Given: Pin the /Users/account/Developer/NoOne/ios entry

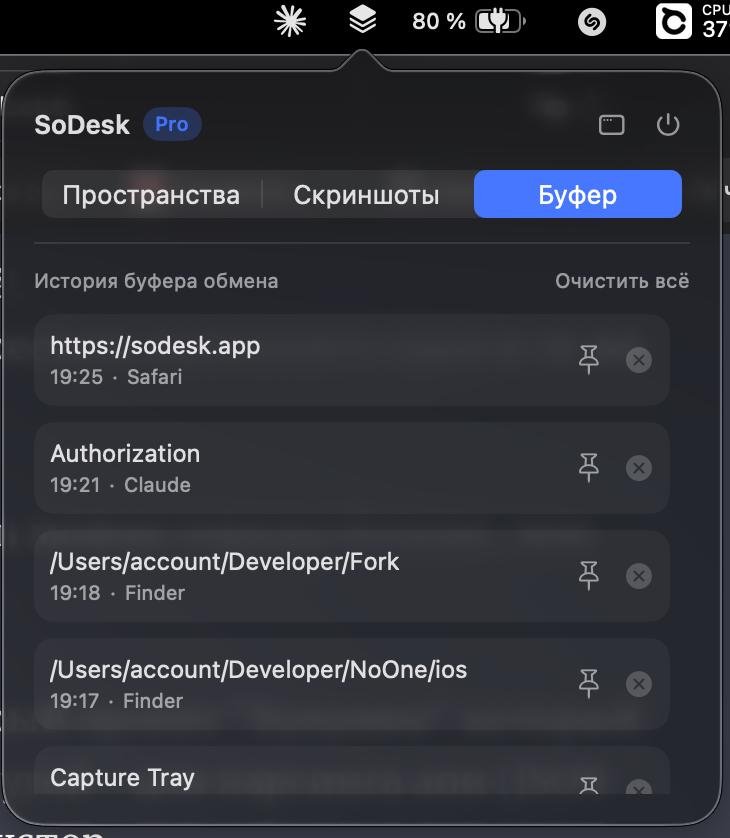Looking at the screenshot, I should [x=589, y=684].
